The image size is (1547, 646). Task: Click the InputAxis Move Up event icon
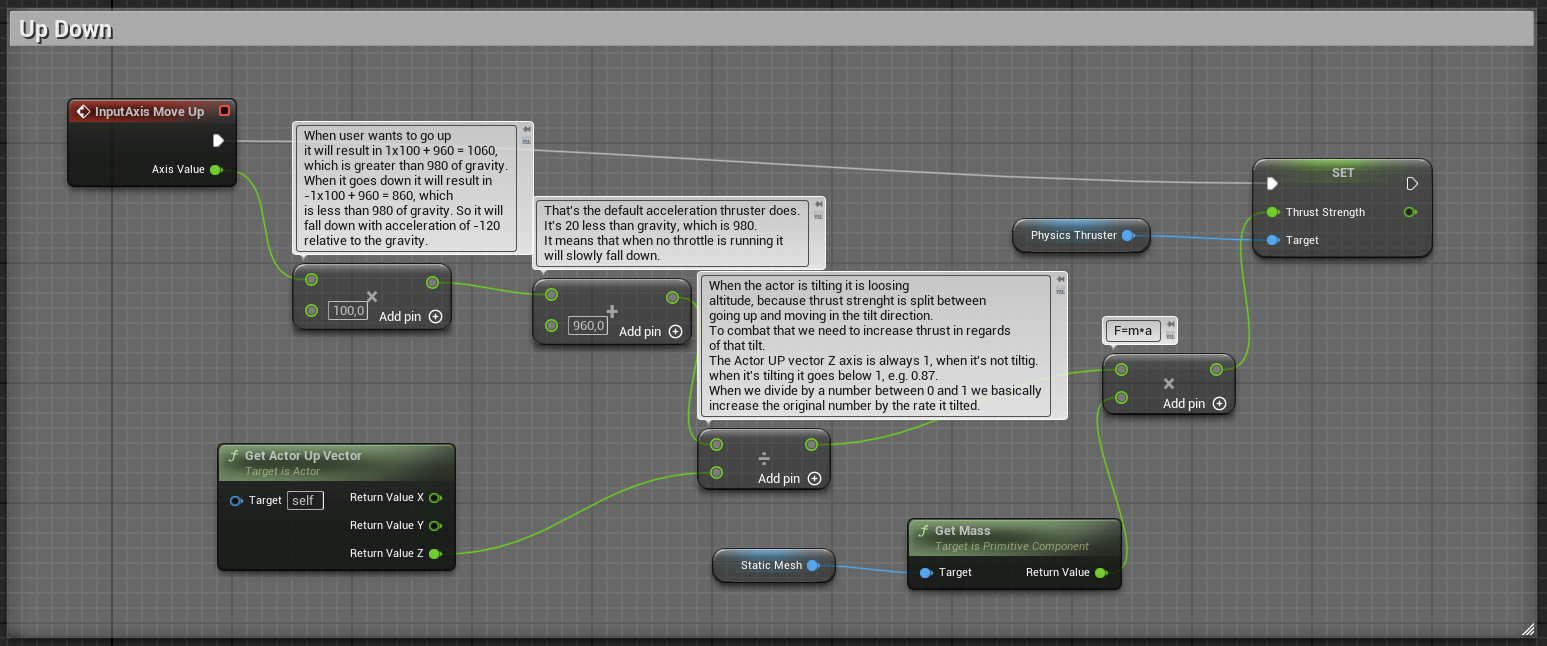point(84,112)
